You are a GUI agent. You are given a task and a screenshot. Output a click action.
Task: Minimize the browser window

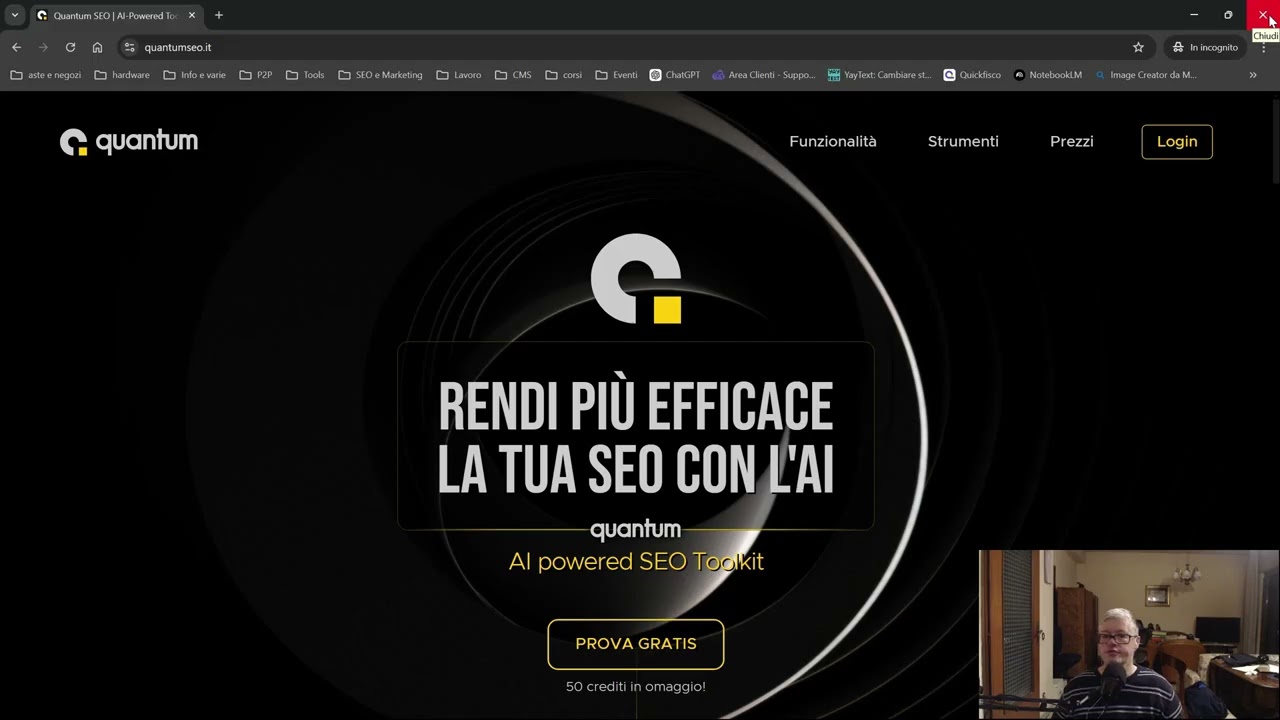click(1194, 15)
